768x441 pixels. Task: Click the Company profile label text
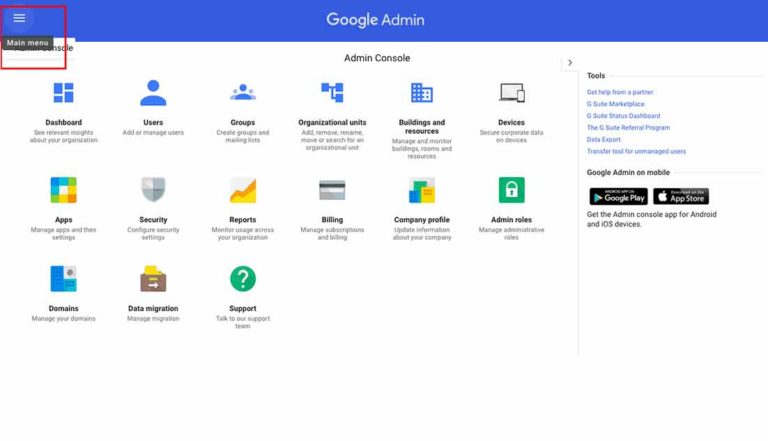pos(422,220)
